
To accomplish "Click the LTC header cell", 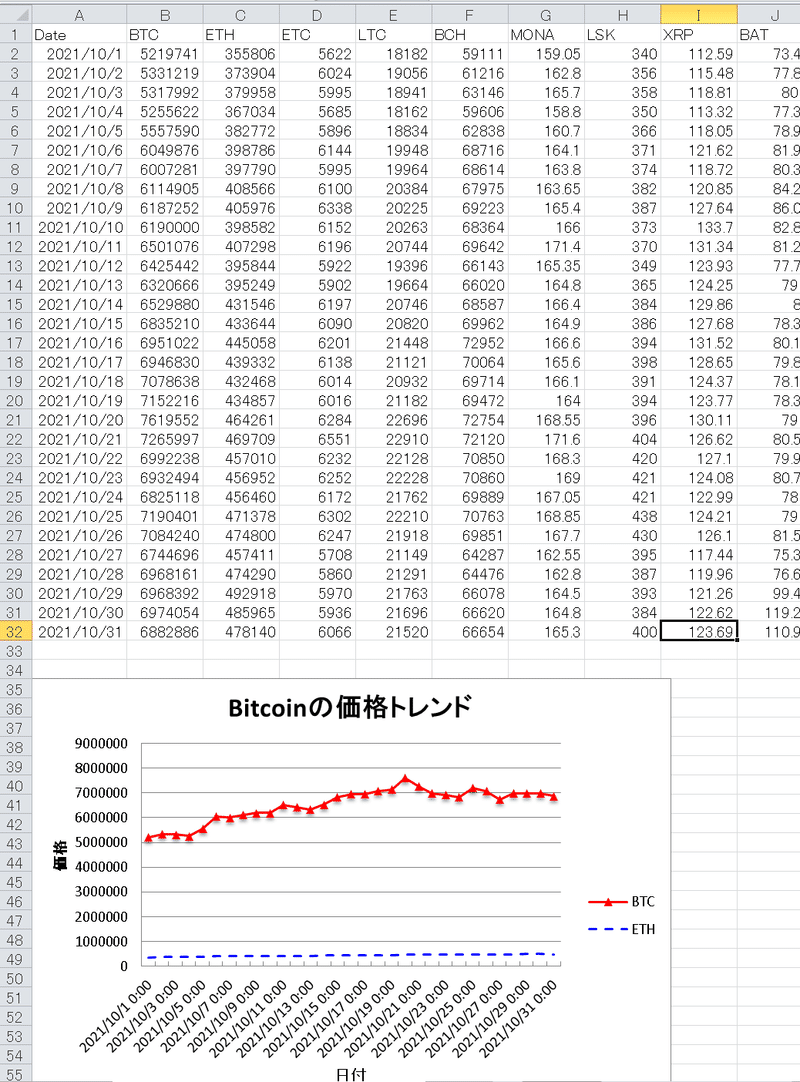I will pyautogui.click(x=394, y=35).
